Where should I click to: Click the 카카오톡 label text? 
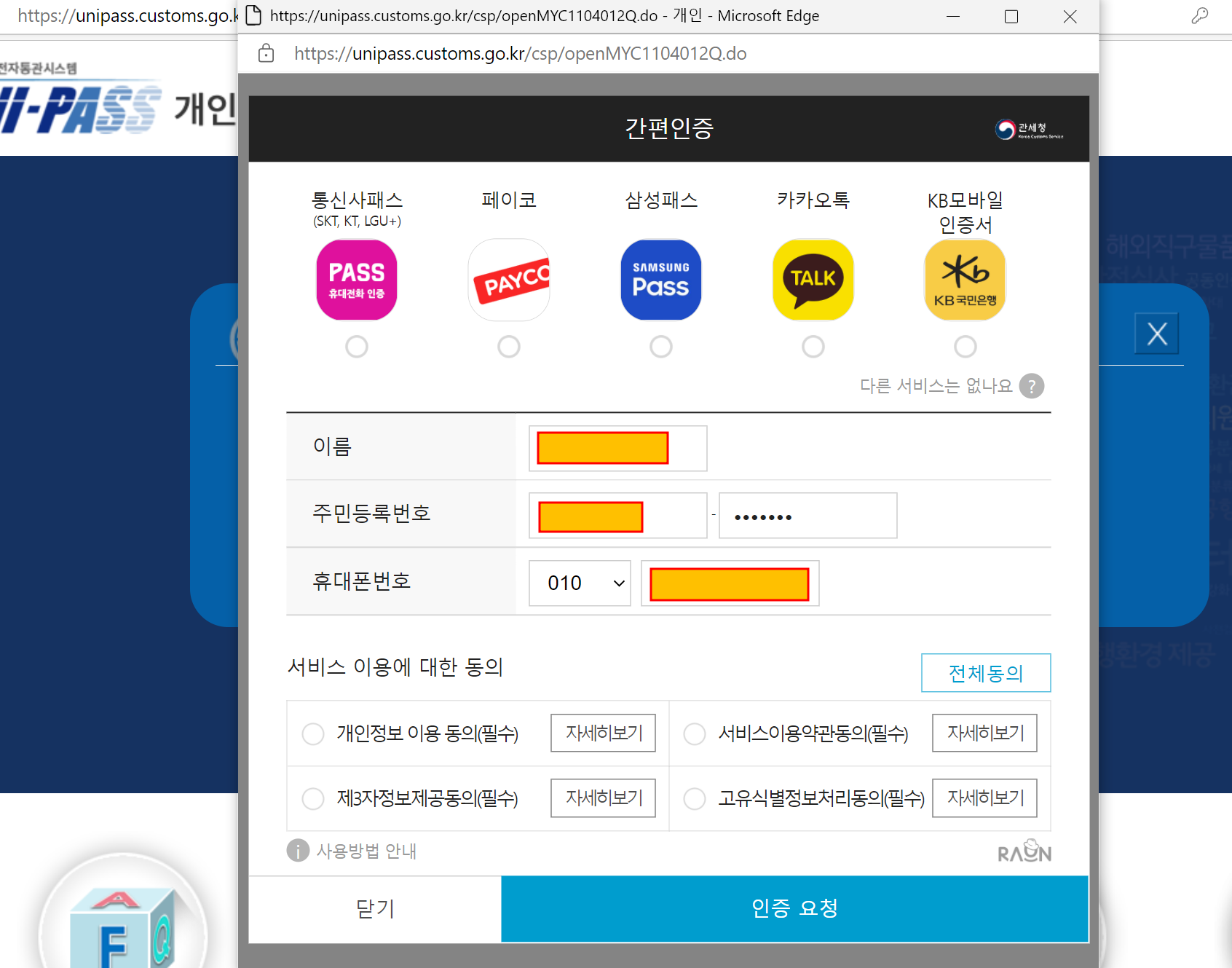pyautogui.click(x=813, y=200)
